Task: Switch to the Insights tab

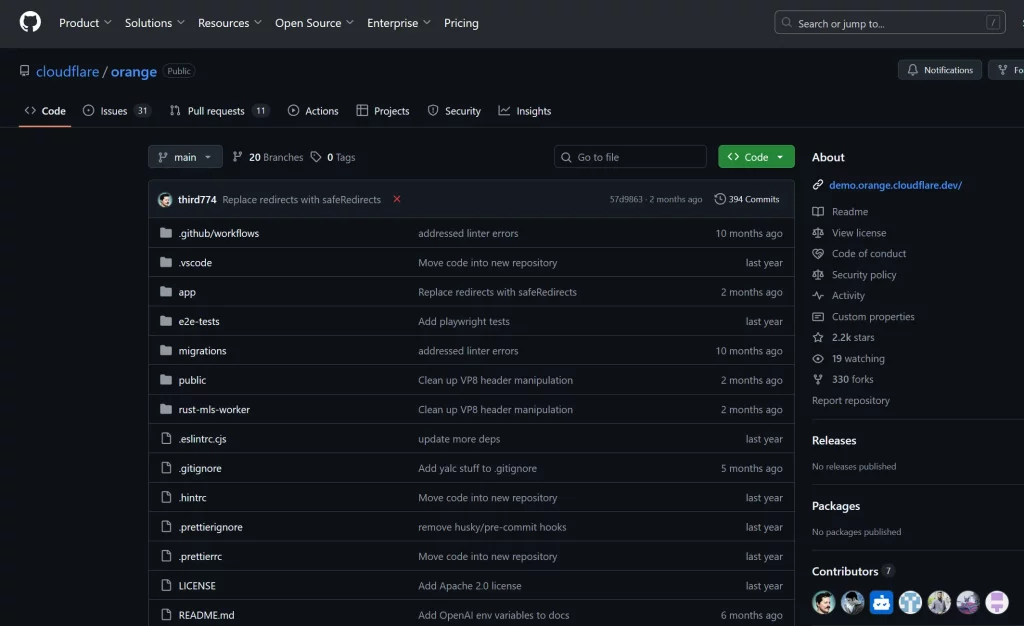Action: [524, 111]
